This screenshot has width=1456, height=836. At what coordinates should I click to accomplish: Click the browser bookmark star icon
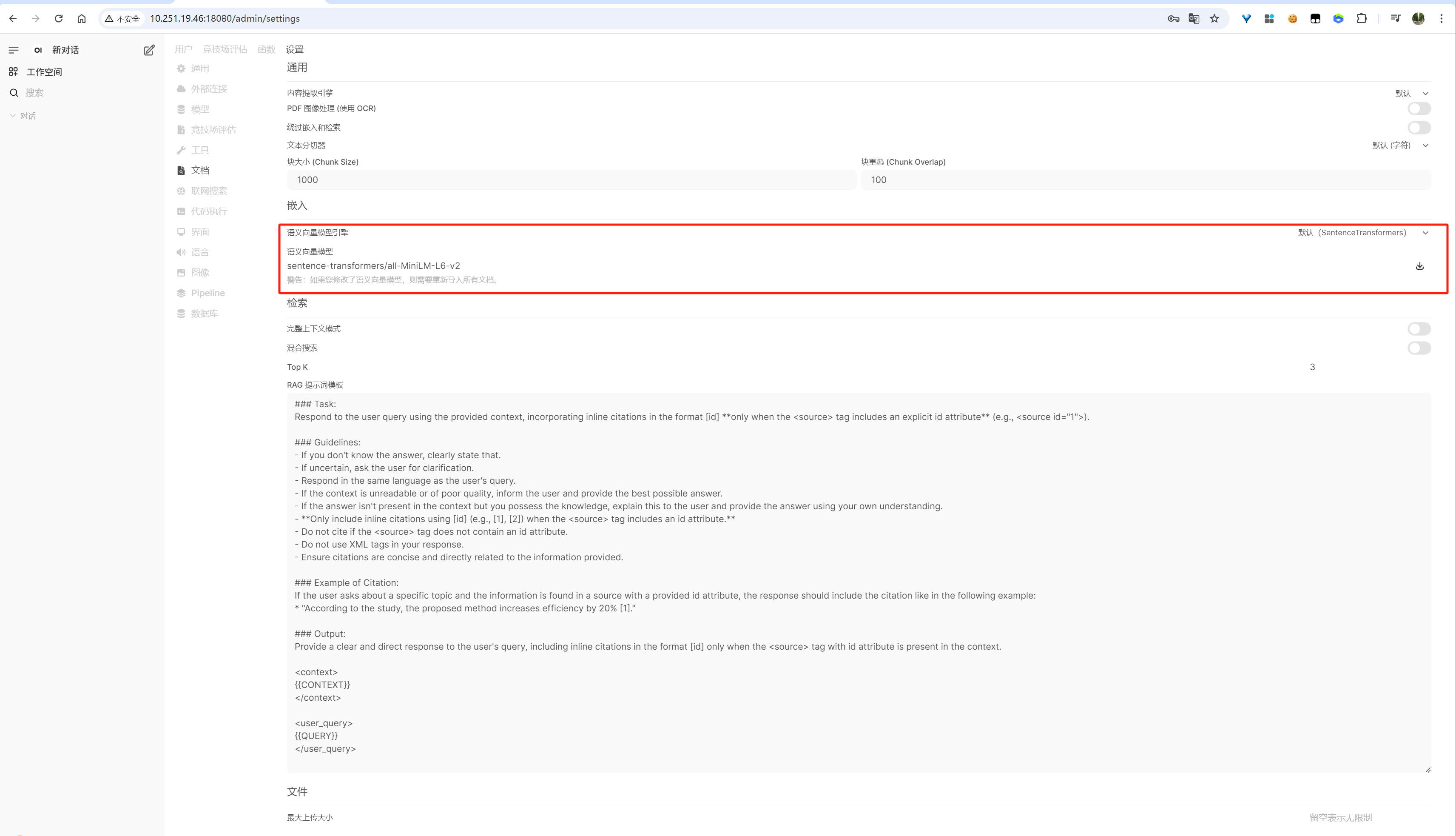tap(1214, 18)
